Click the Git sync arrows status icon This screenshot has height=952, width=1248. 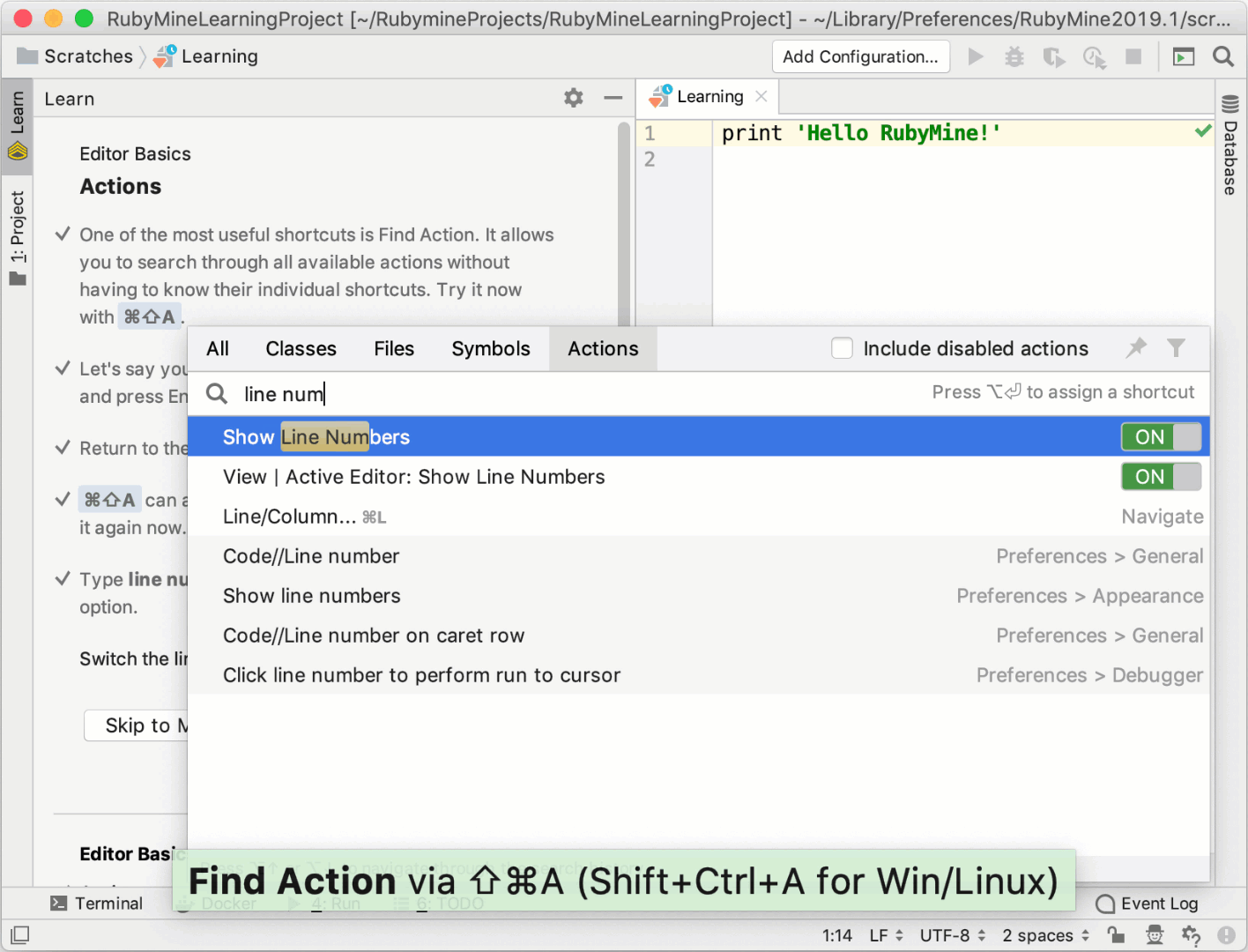(x=1191, y=935)
